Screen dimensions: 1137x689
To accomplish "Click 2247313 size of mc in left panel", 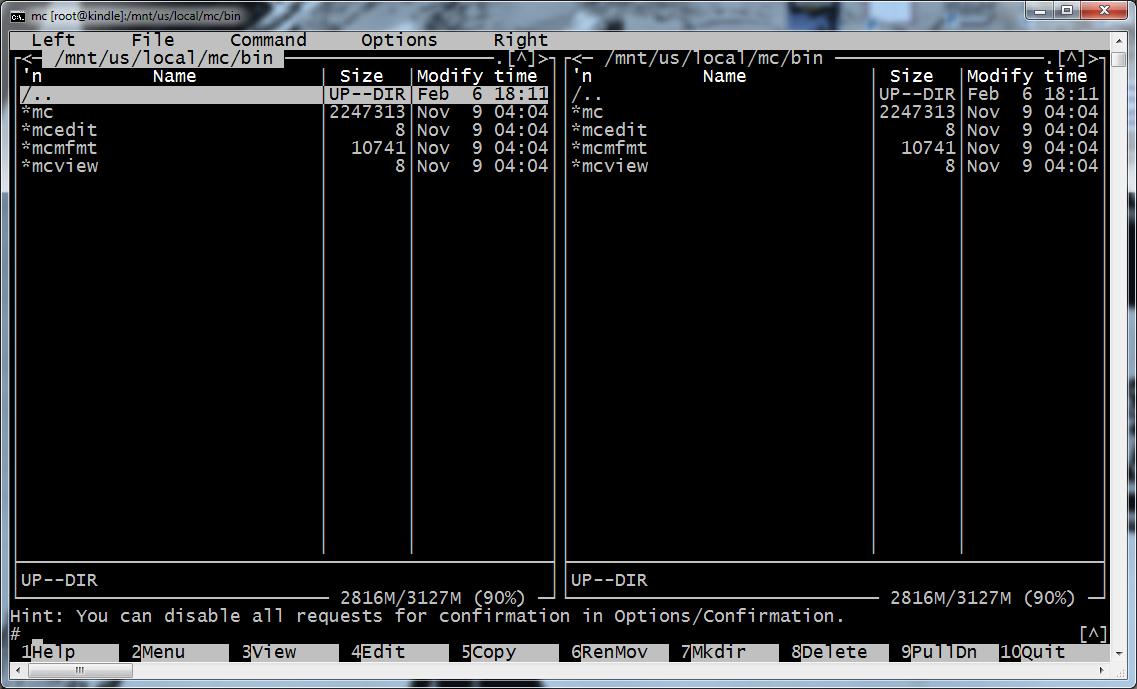I will click(x=367, y=112).
